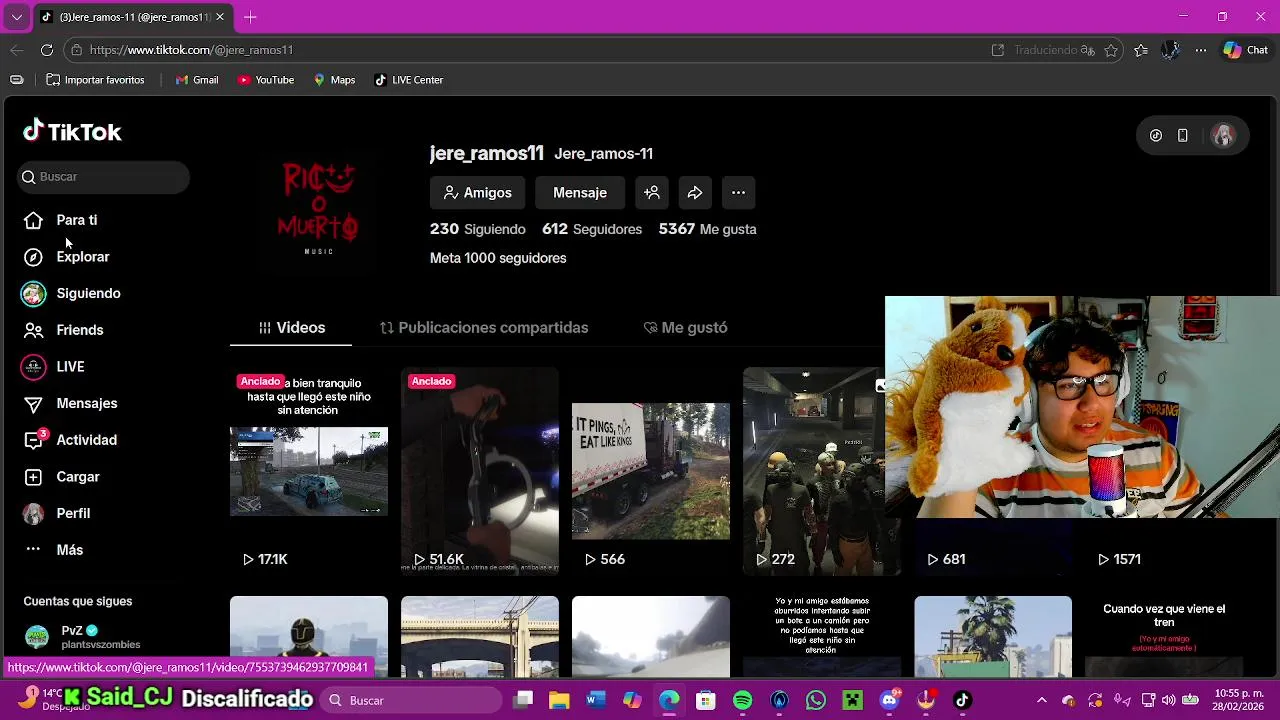The height and width of the screenshot is (720, 1280).
Task: Open pinned video with 17.1K views
Action: click(309, 471)
